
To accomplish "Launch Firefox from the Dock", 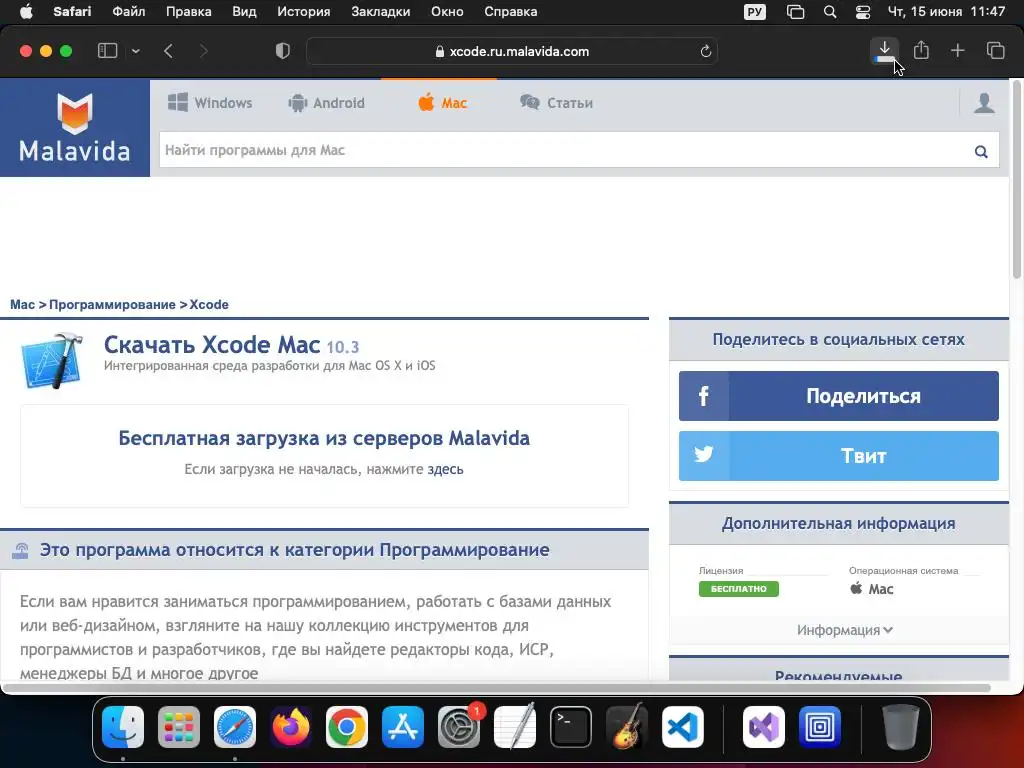I will tap(291, 727).
